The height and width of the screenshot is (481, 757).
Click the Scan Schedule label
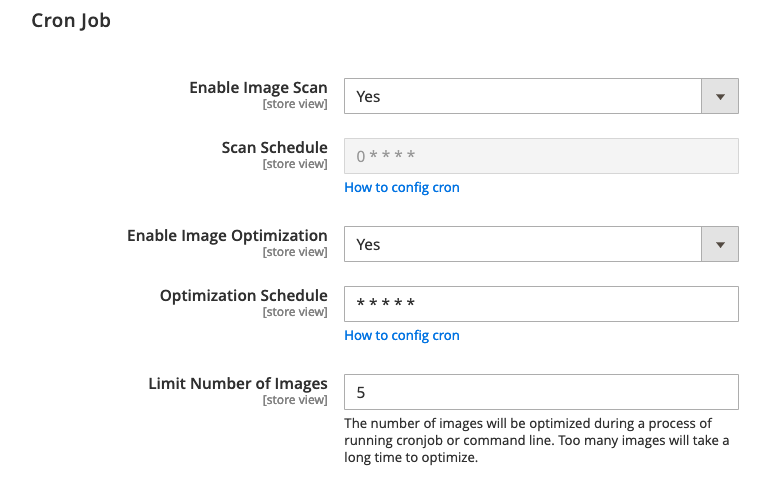274,148
